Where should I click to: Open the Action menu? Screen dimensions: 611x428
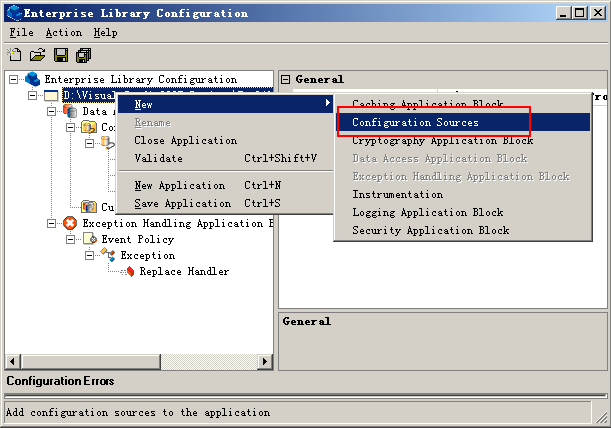point(64,32)
